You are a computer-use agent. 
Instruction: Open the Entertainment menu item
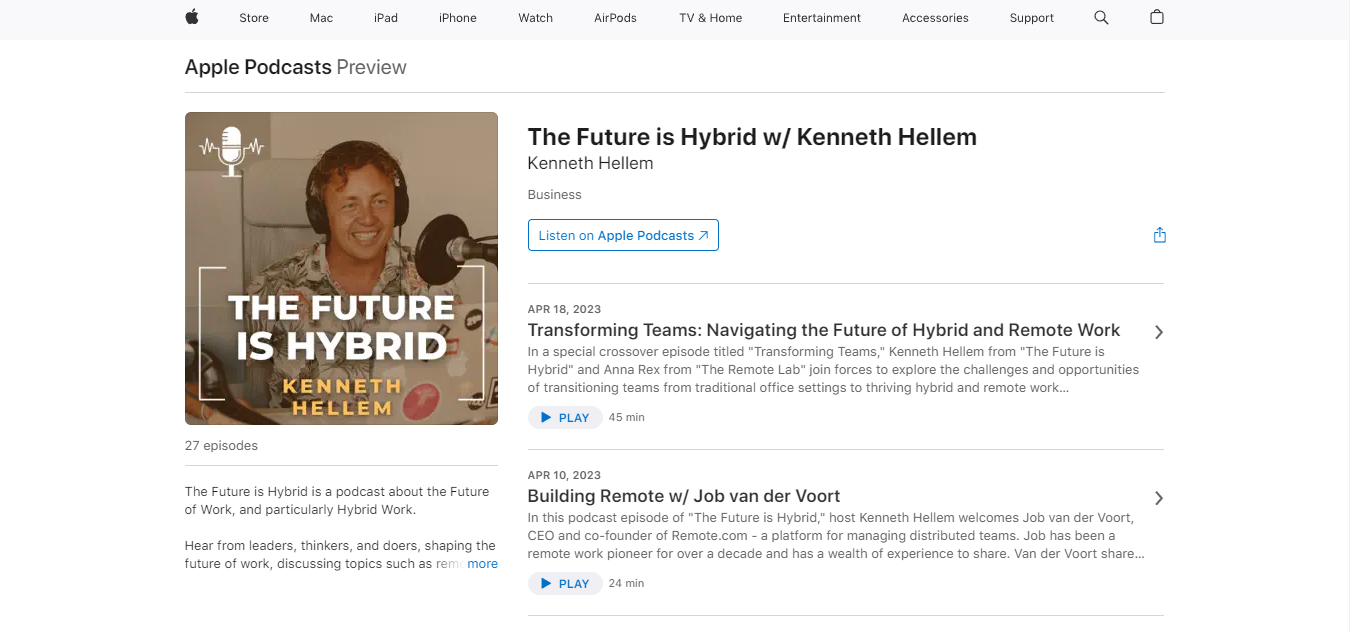(822, 18)
